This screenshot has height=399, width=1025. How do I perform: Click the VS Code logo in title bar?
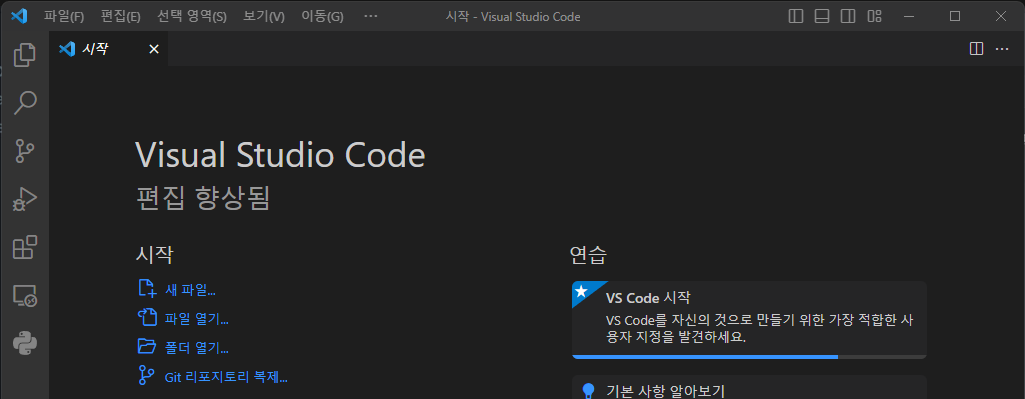click(x=19, y=16)
